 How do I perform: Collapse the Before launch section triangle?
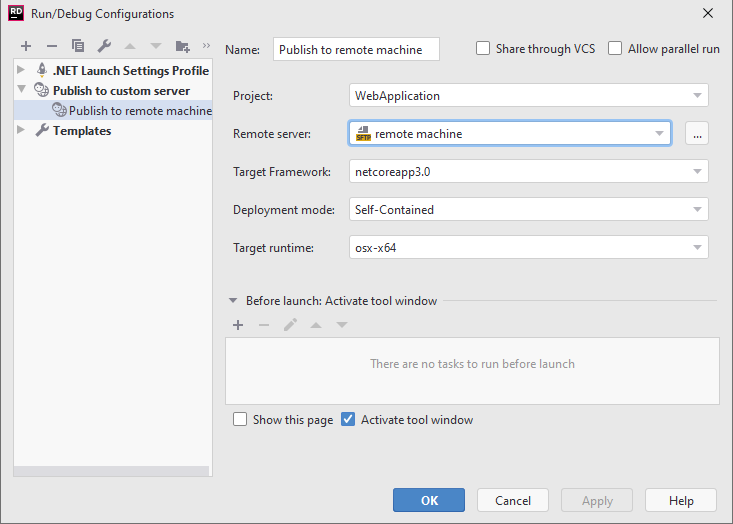[x=233, y=301]
